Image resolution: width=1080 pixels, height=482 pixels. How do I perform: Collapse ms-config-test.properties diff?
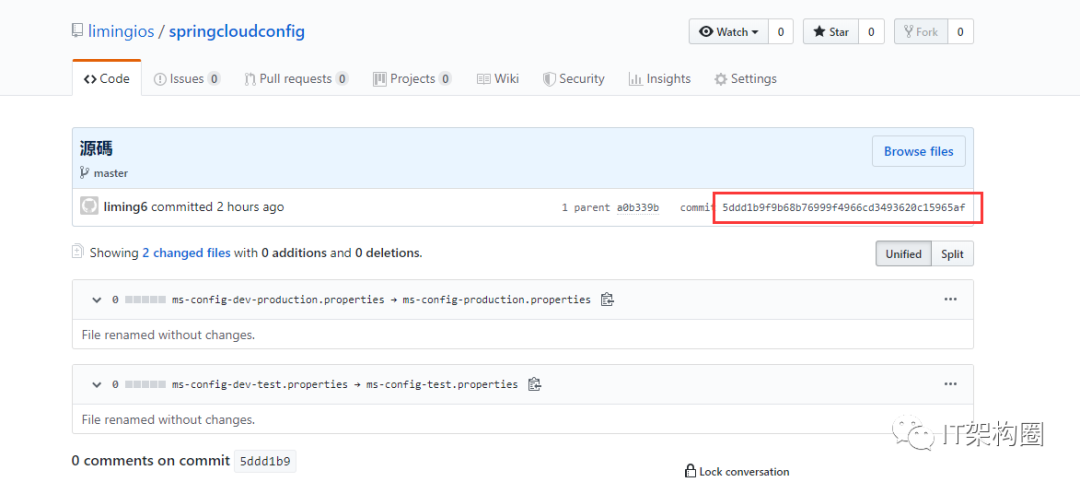click(x=97, y=384)
